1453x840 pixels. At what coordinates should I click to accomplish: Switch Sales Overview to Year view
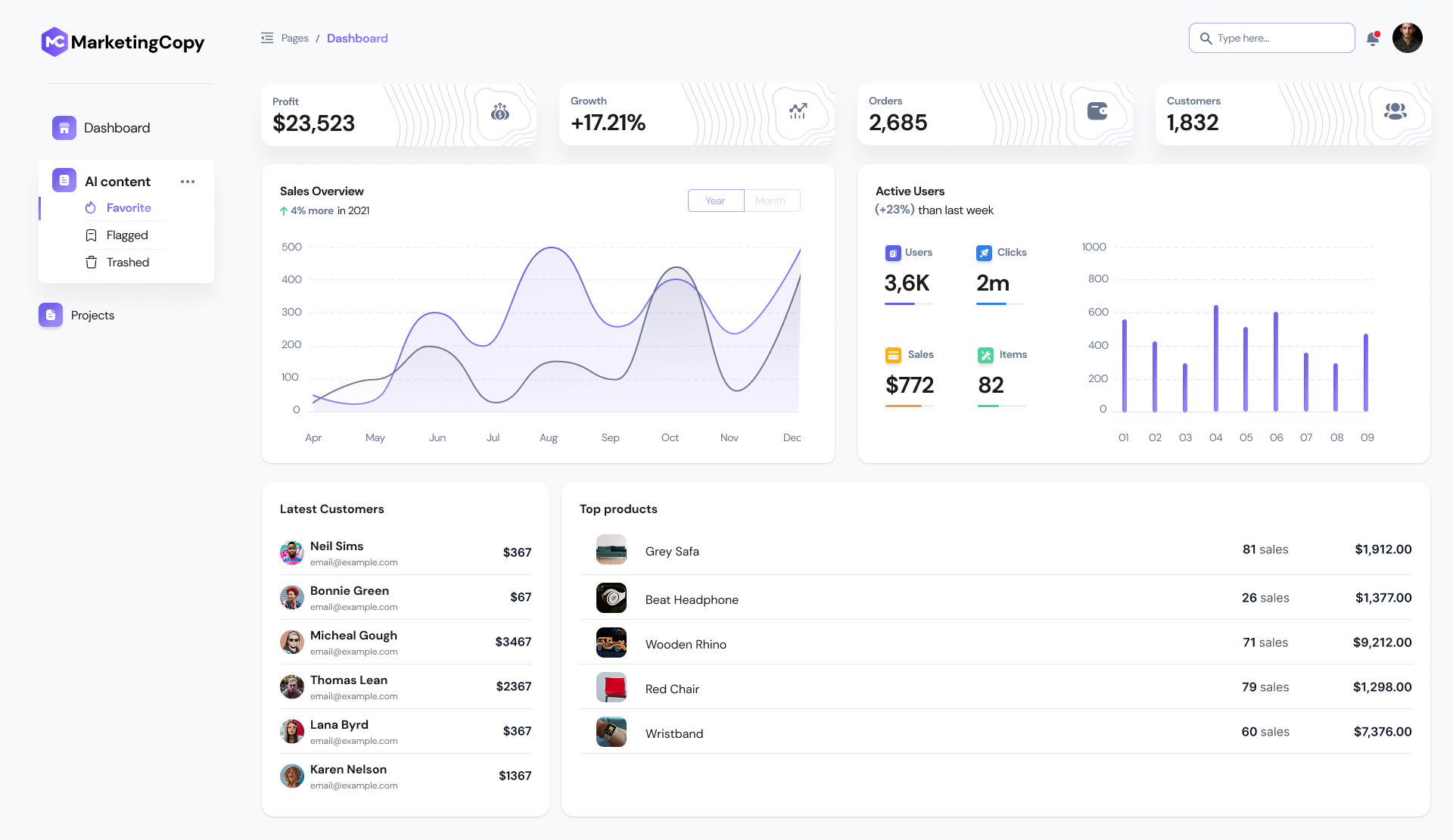(715, 201)
